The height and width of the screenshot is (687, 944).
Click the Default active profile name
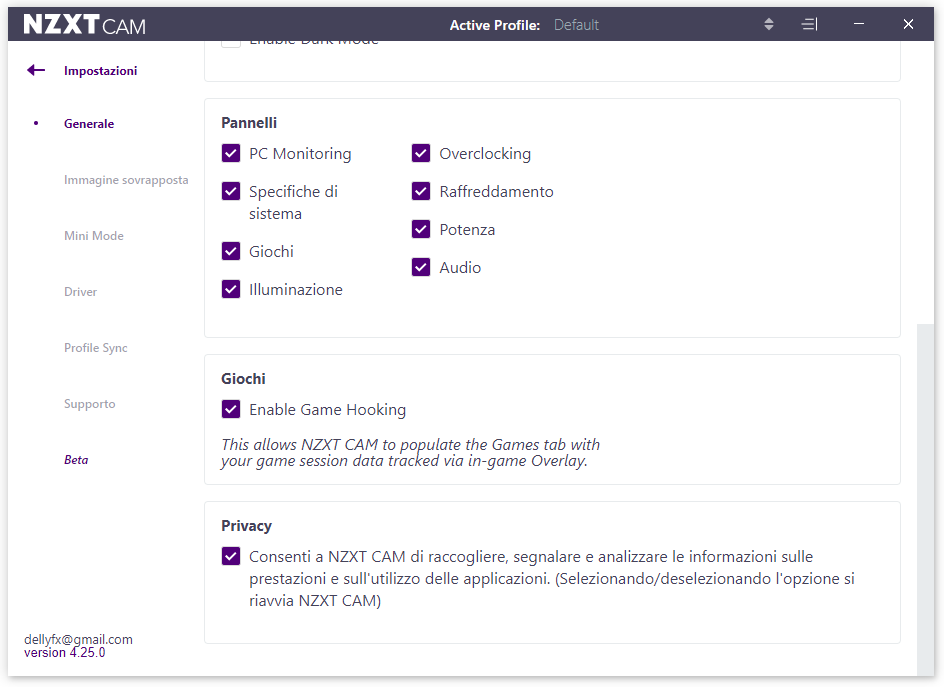coord(576,25)
